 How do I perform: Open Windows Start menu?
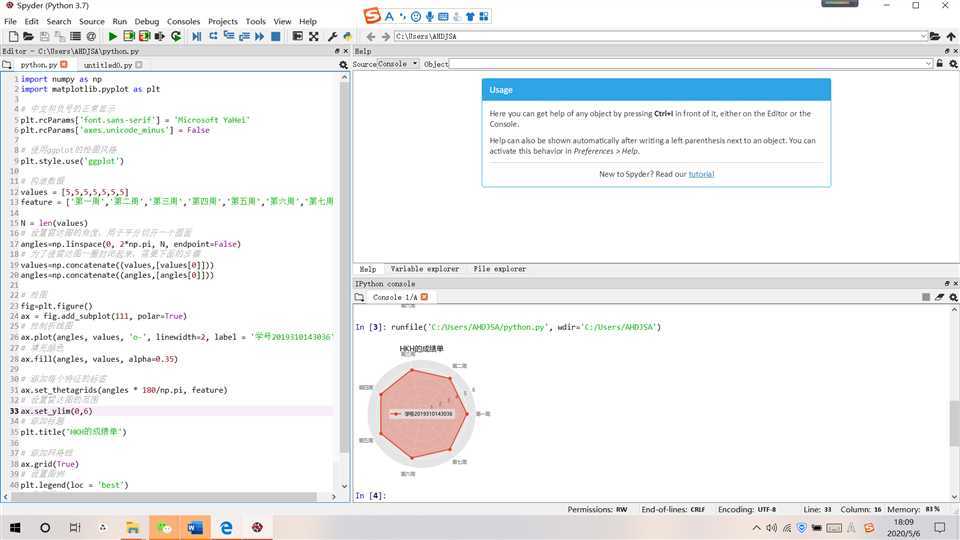[x=15, y=527]
